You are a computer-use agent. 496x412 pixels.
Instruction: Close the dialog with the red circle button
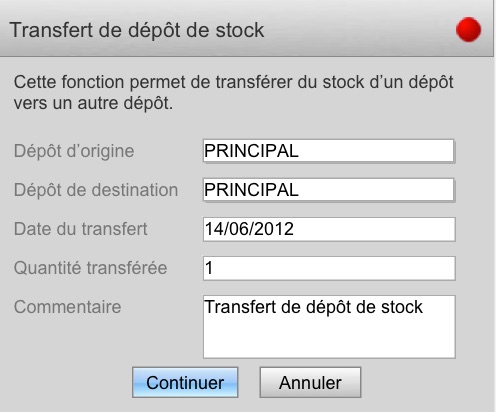click(468, 30)
